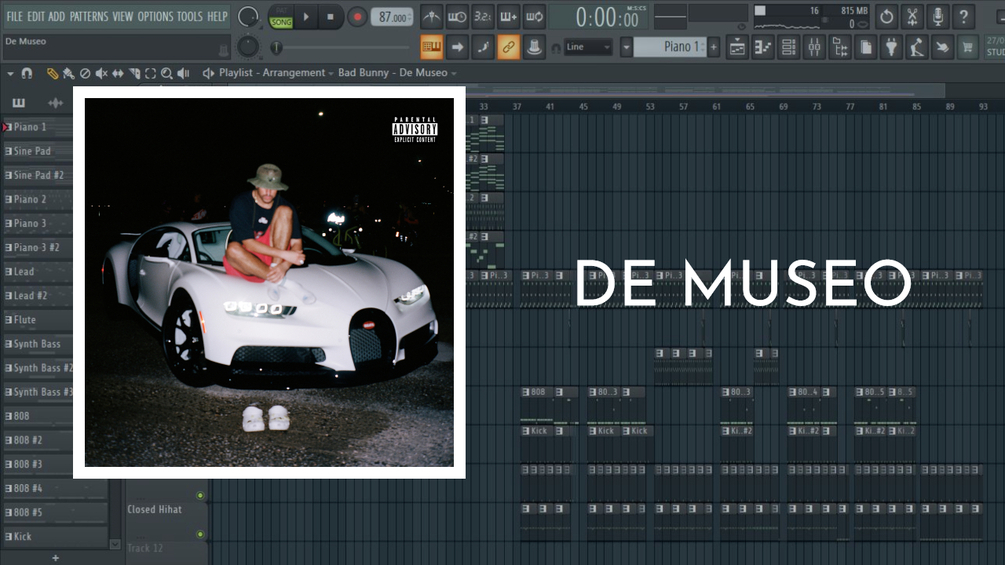The height and width of the screenshot is (565, 1005).
Task: Toggle the metronome
Action: pyautogui.click(x=431, y=17)
